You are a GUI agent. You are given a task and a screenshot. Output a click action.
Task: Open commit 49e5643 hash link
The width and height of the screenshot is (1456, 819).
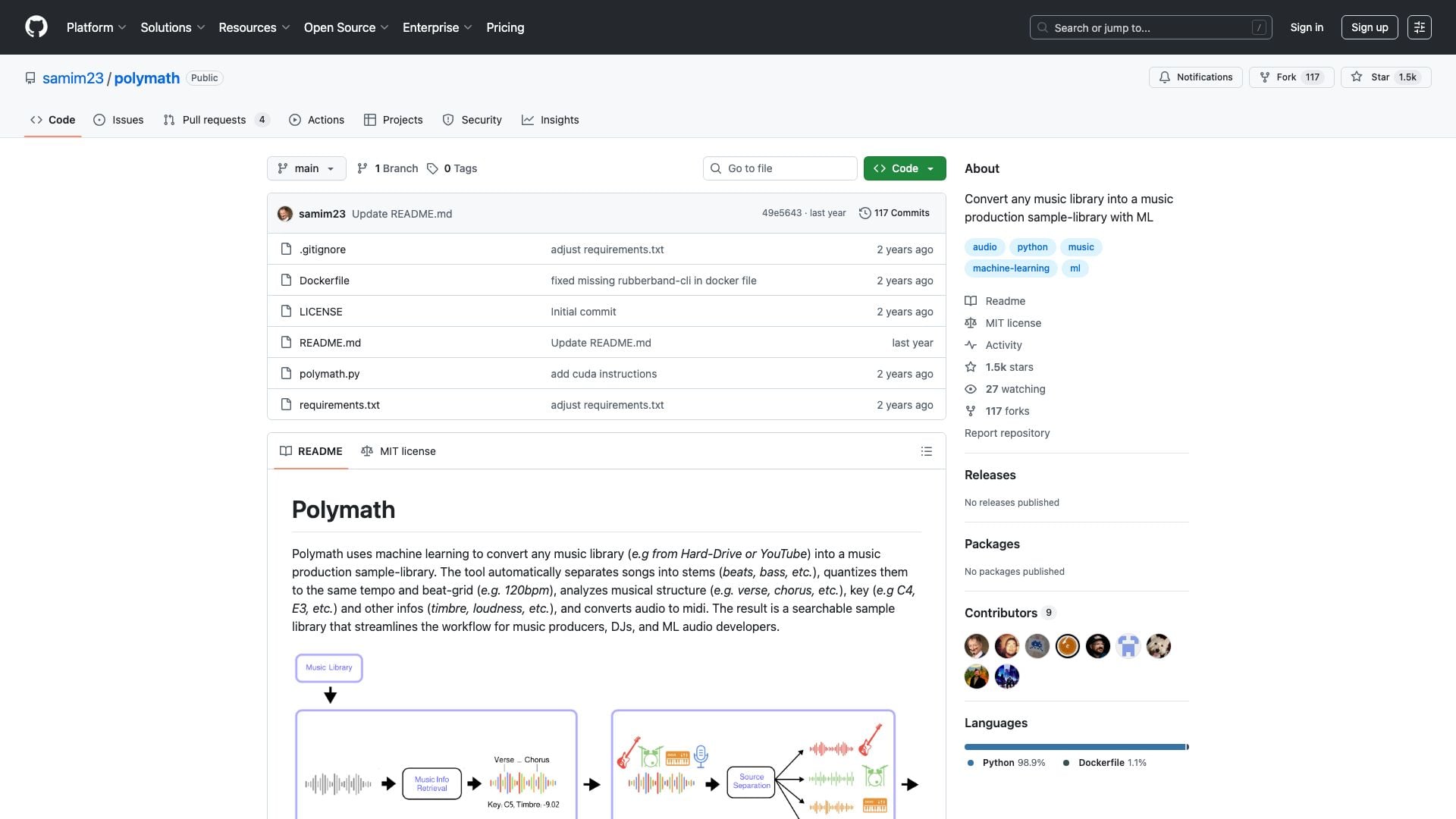click(782, 213)
